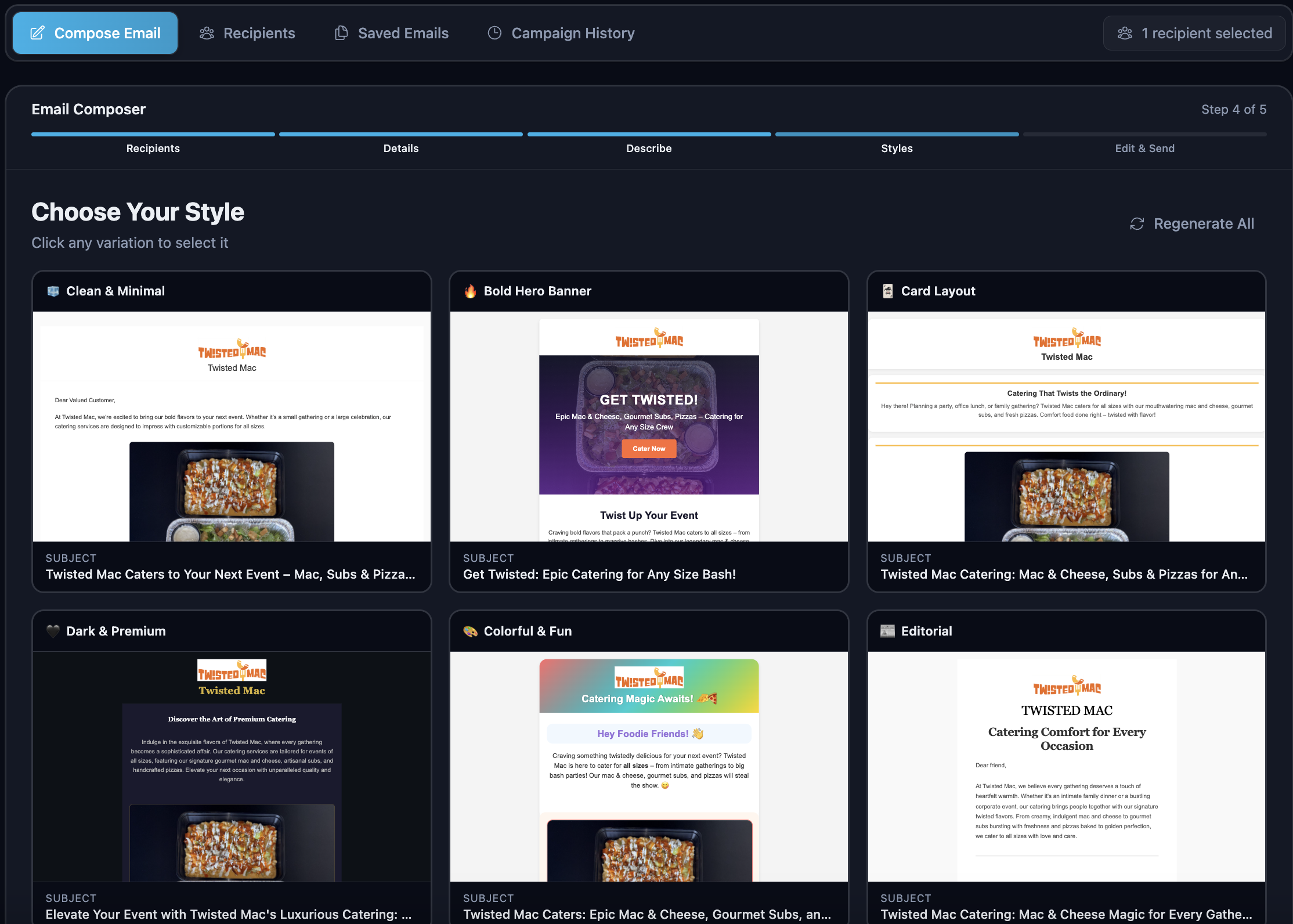This screenshot has width=1293, height=924.
Task: Select the Dark & Premium food photo thumbnail
Action: click(x=232, y=843)
